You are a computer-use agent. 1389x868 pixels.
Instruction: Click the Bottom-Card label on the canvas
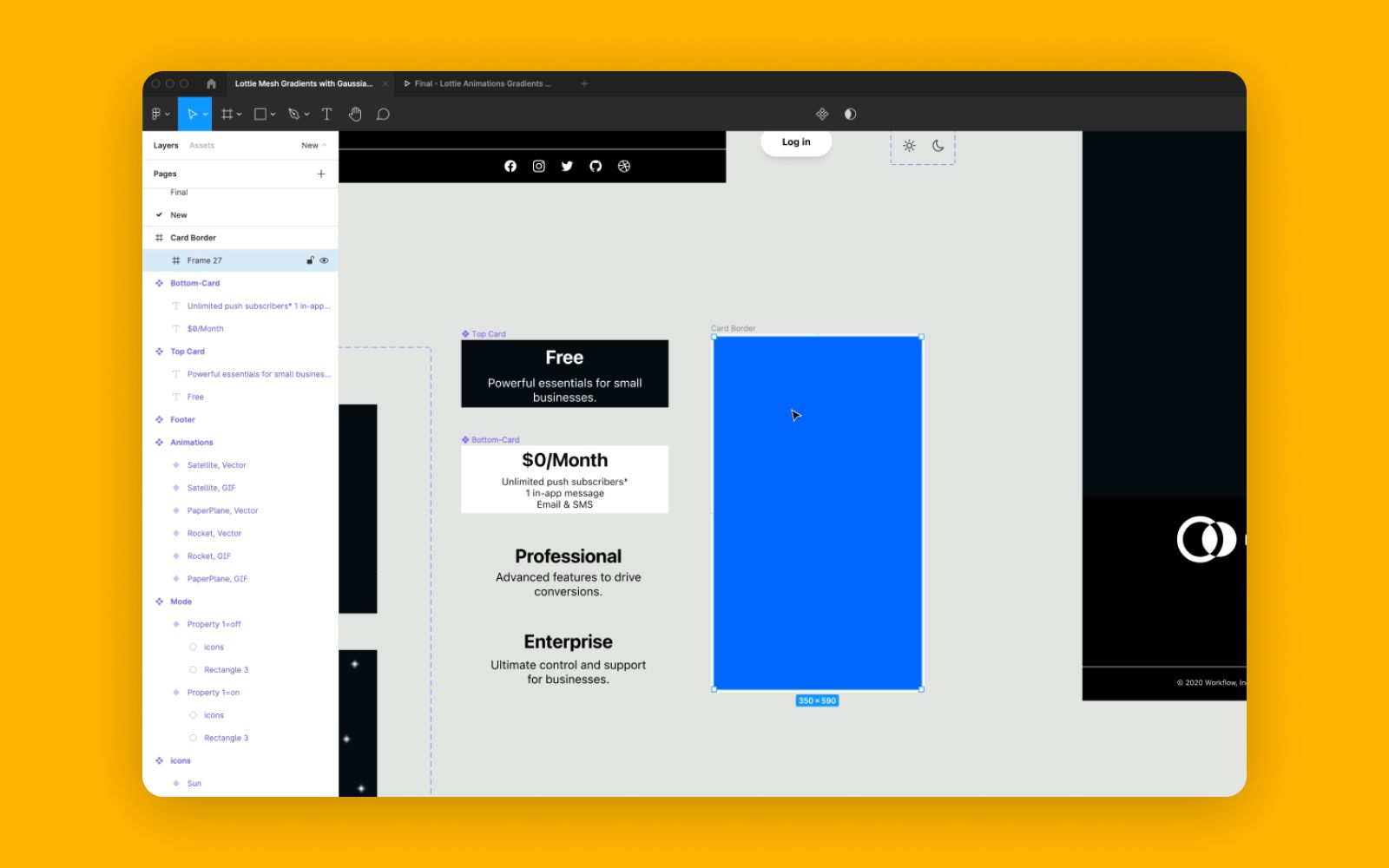[496, 440]
